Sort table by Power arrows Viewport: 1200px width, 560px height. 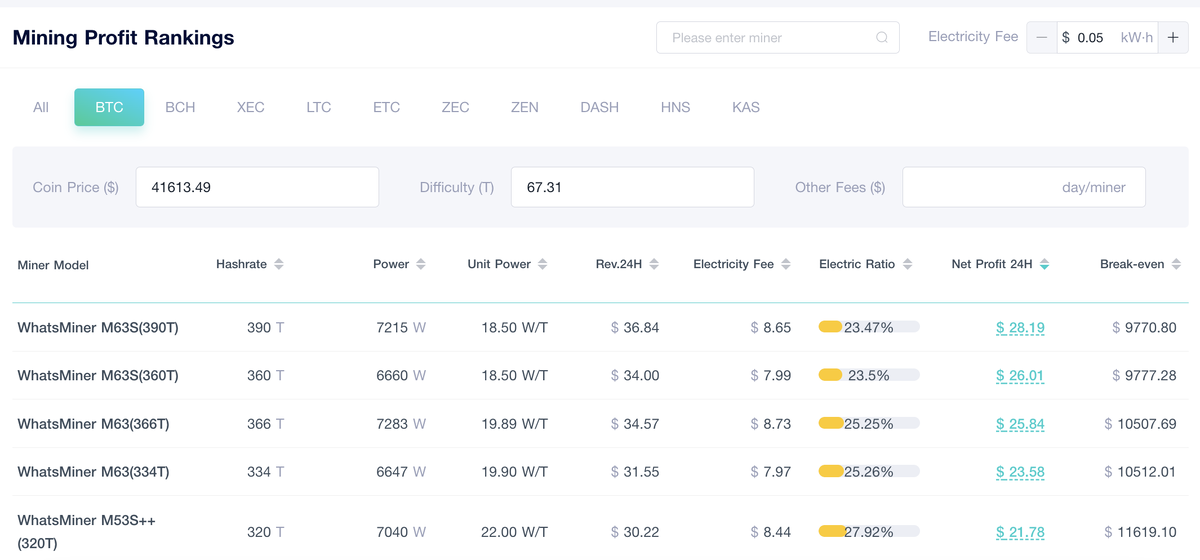pos(421,264)
